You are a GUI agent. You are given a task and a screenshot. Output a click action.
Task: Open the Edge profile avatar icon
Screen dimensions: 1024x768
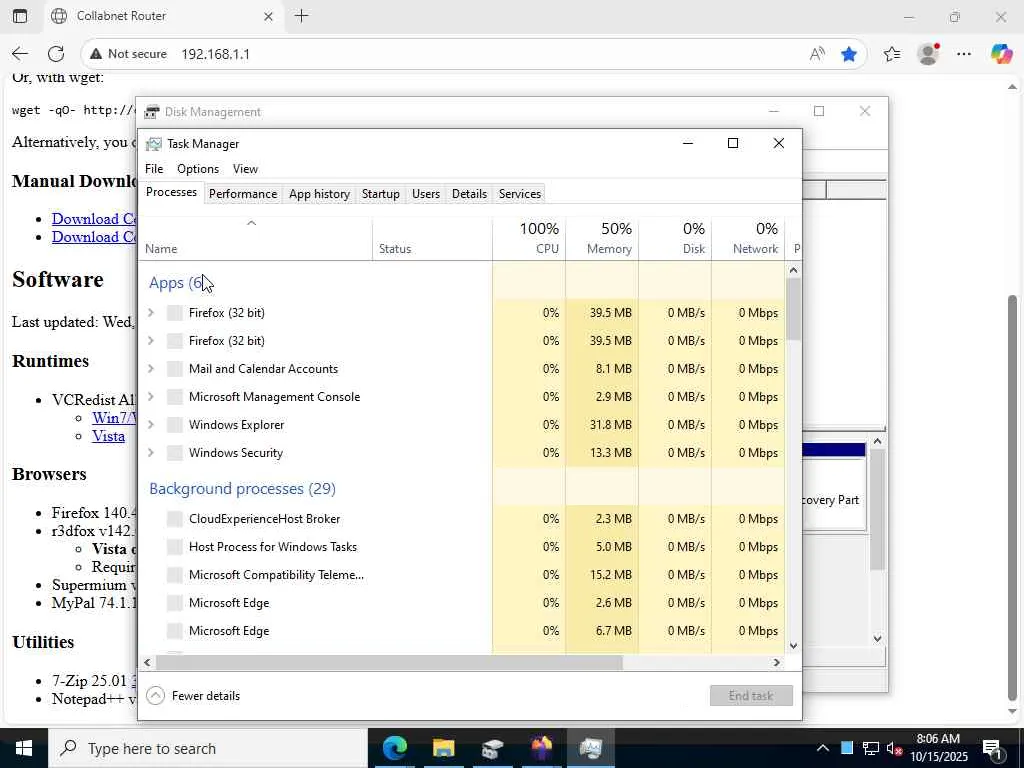(928, 54)
